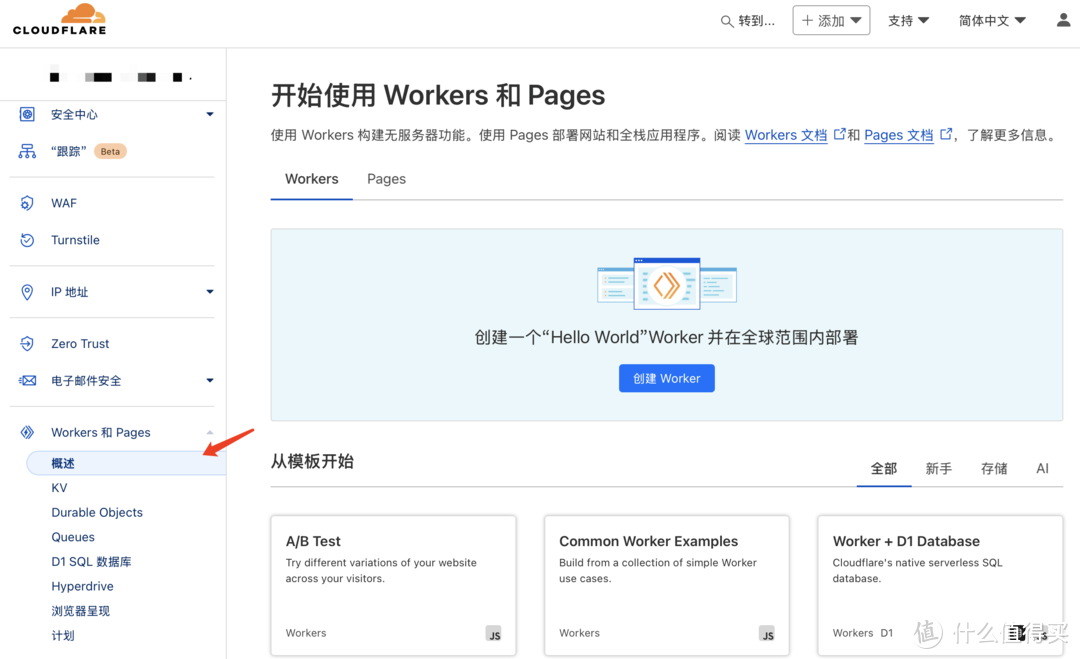Switch to the Pages tab
Image resolution: width=1080 pixels, height=659 pixels.
click(386, 179)
